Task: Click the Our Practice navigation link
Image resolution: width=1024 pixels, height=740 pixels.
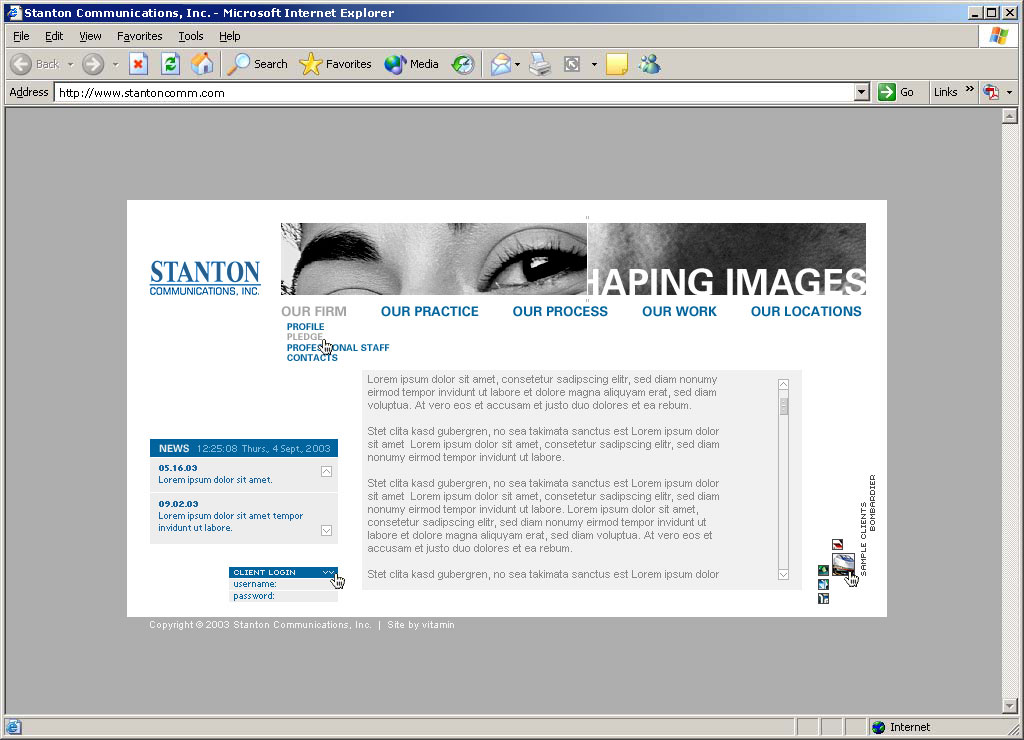Action: point(429,311)
